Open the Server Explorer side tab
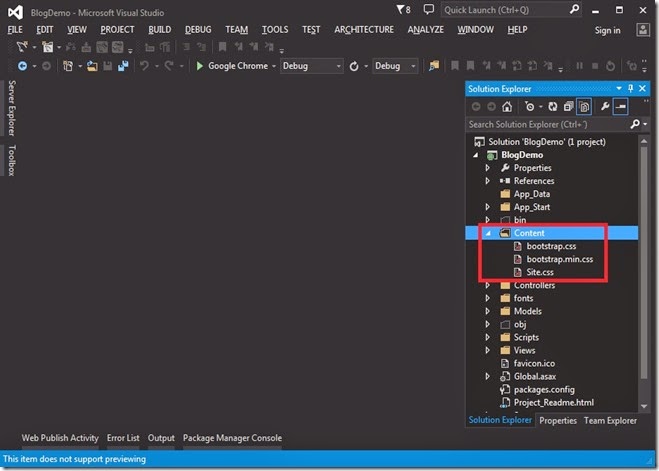 click(x=12, y=108)
